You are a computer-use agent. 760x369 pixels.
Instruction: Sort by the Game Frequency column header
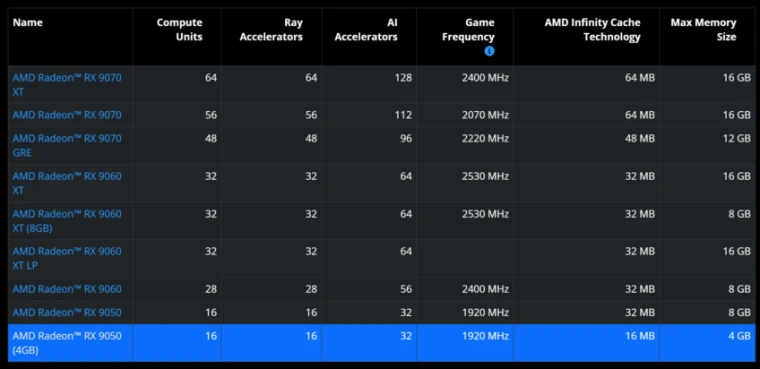pos(468,30)
